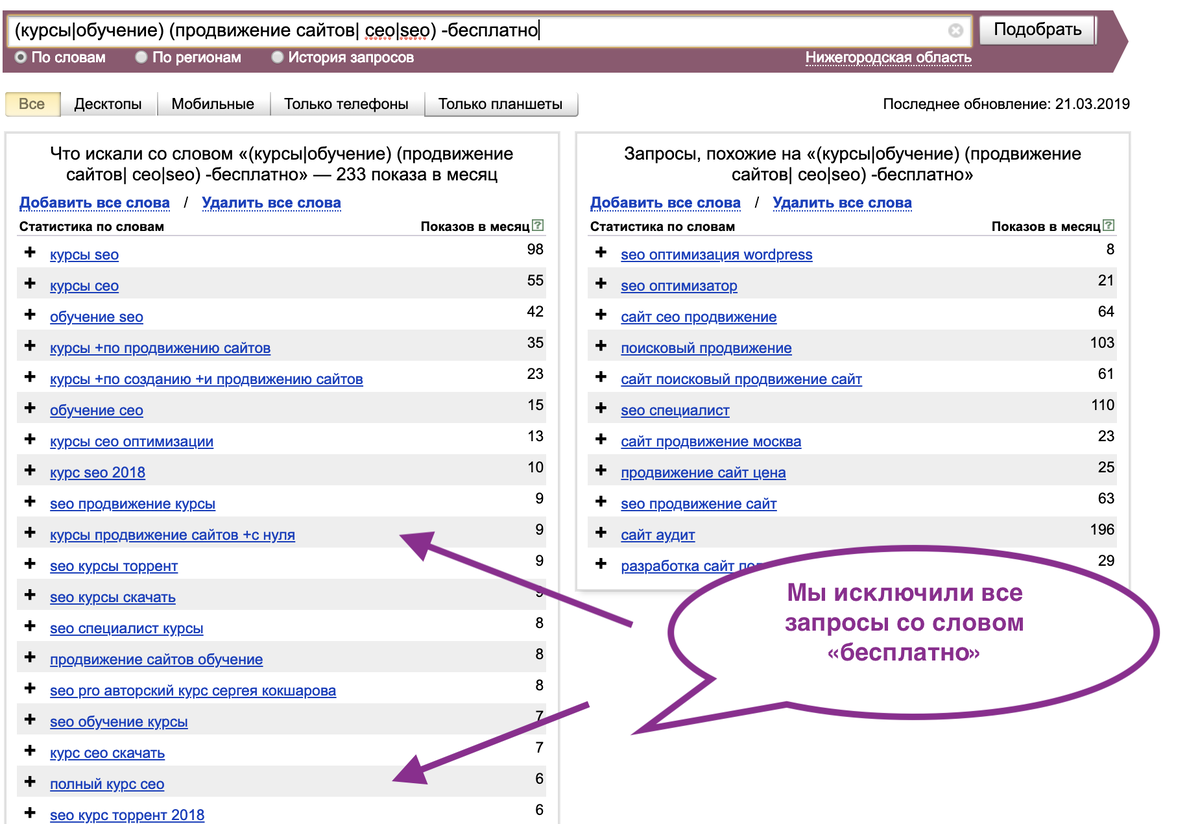Open the help icon beside «Показов в месяц»
This screenshot has height=824, width=1200.
pos(539,226)
